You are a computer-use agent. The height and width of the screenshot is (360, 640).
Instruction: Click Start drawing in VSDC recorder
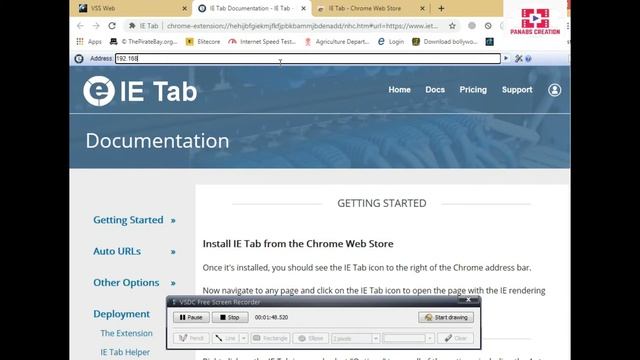tap(446, 317)
